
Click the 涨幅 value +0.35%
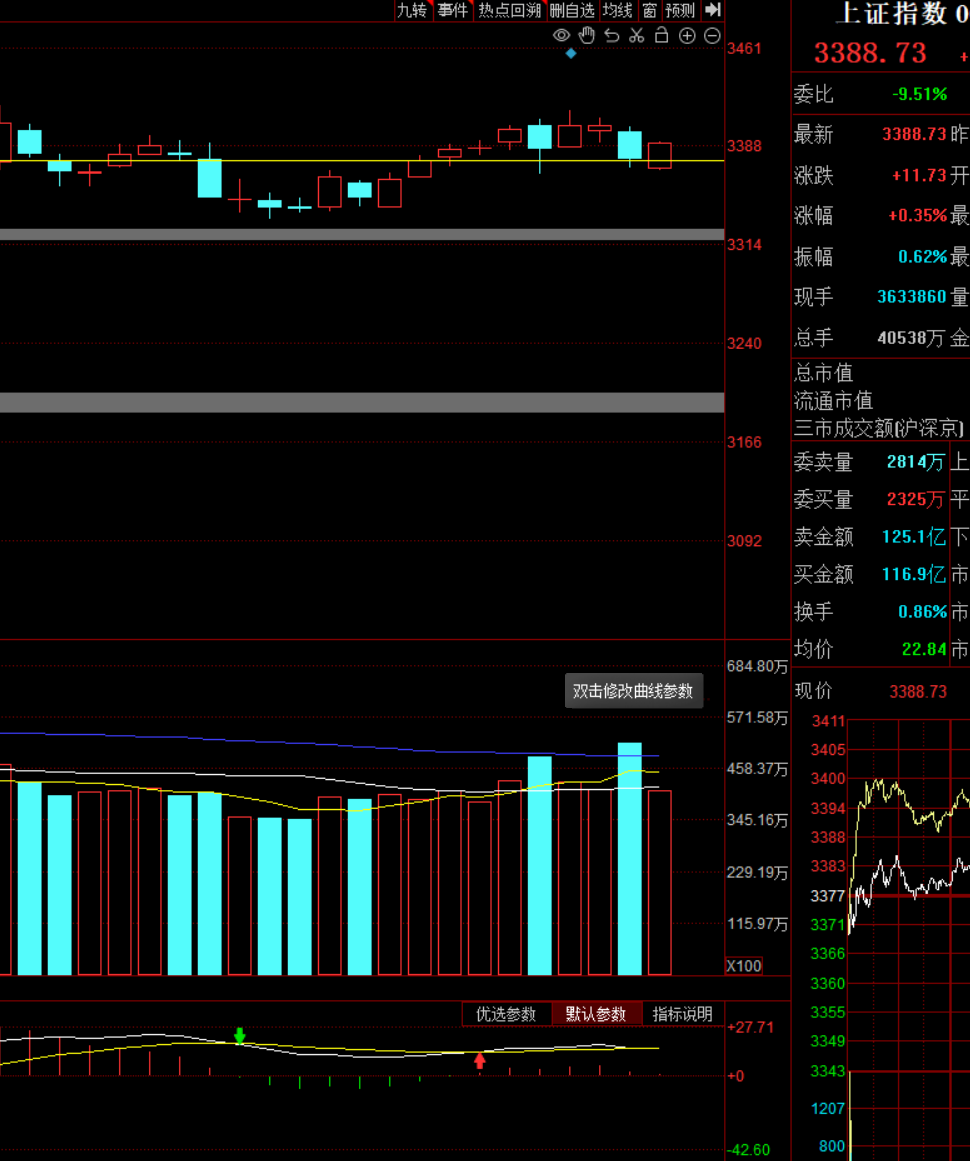click(917, 215)
